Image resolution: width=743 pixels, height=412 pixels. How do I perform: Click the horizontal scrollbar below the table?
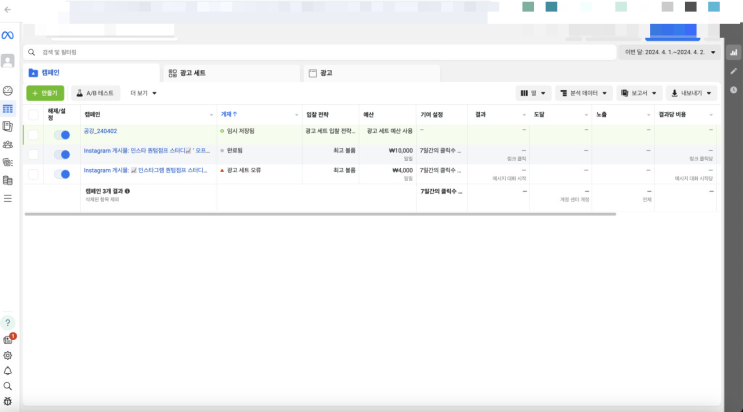(x=320, y=214)
